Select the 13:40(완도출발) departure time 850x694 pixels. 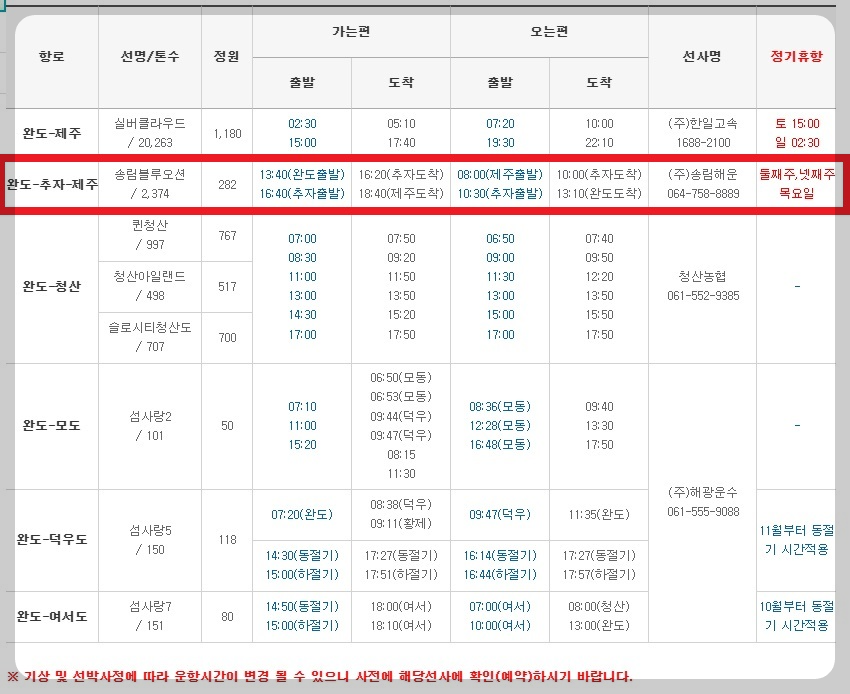pos(302,175)
